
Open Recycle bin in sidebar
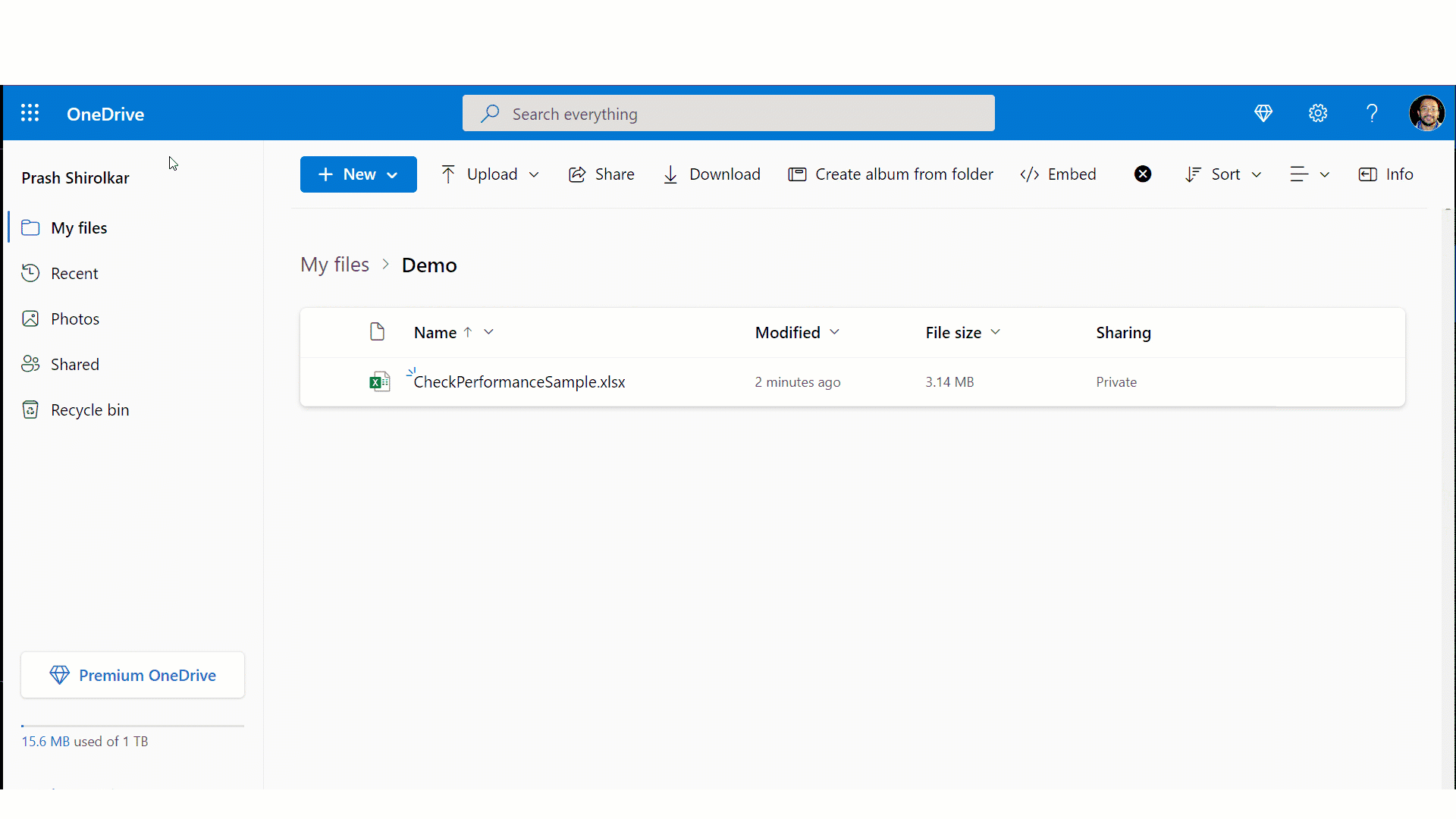click(x=89, y=410)
